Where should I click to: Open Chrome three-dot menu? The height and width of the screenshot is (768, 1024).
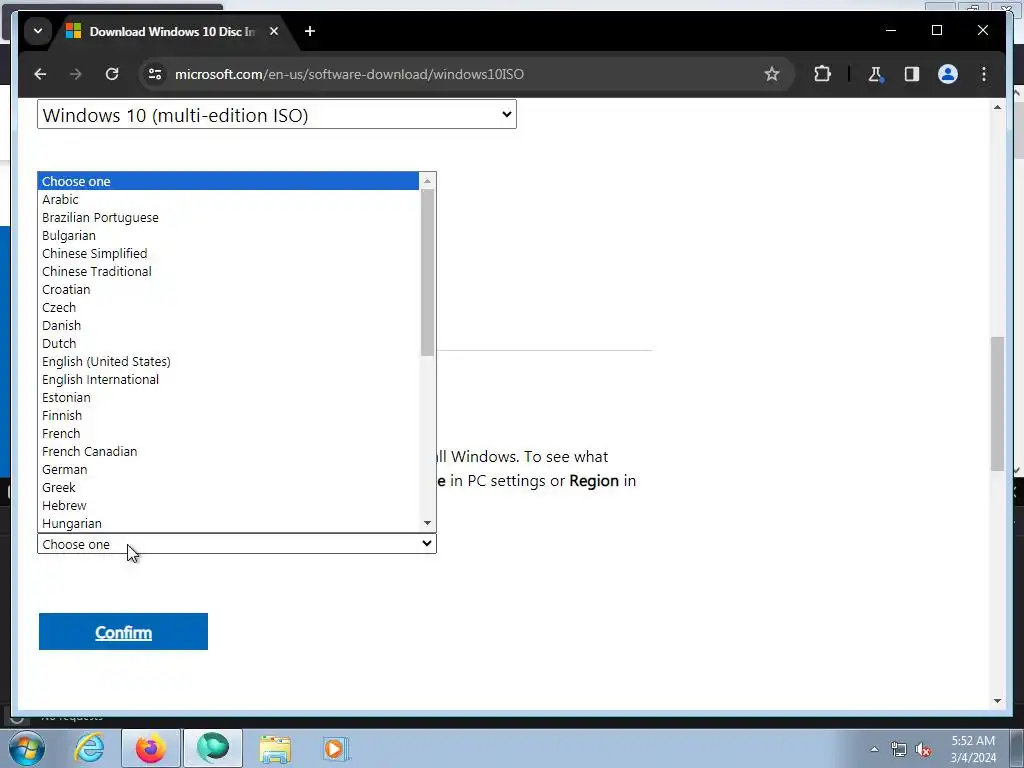pyautogui.click(x=984, y=74)
